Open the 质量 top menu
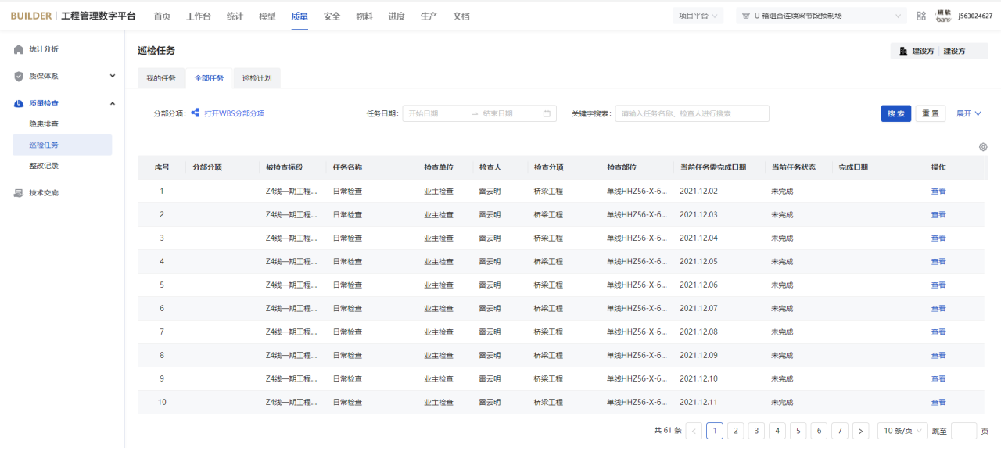Screen dimensions: 1001x449 click(299, 17)
